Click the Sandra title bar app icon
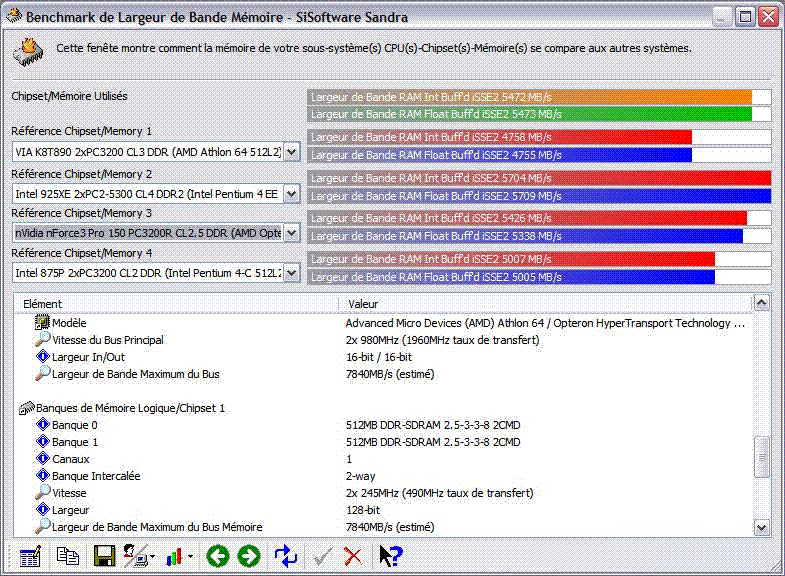The image size is (785, 576). click(14, 16)
